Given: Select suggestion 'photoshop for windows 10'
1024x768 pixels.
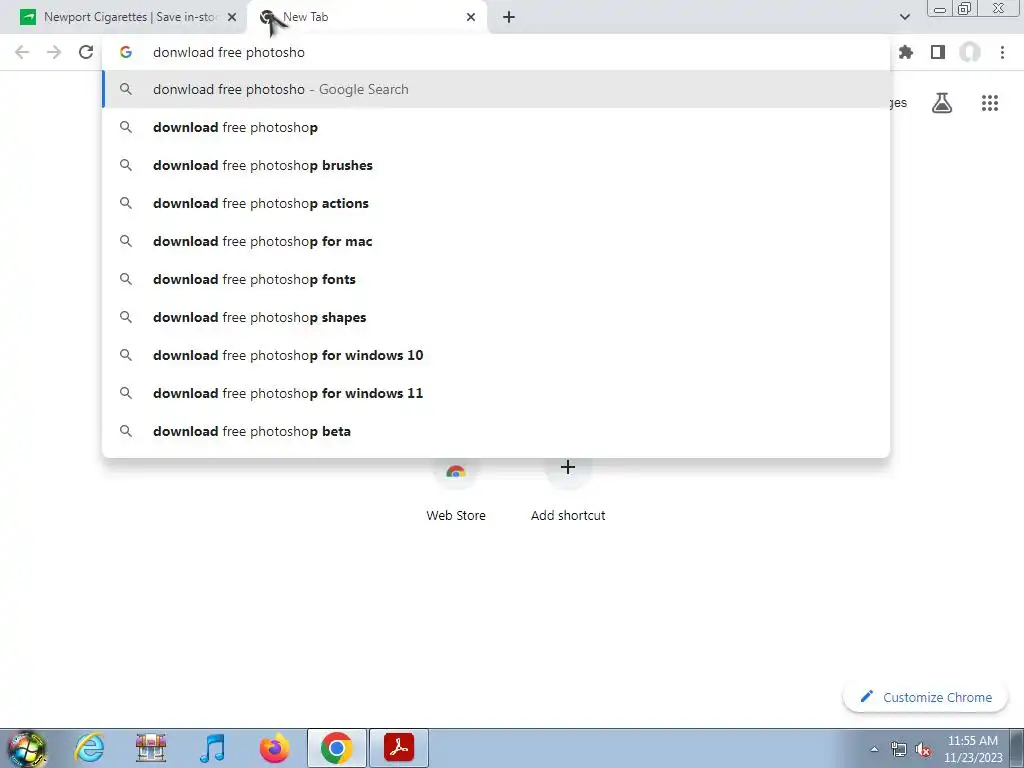Looking at the screenshot, I should [x=496, y=355].
